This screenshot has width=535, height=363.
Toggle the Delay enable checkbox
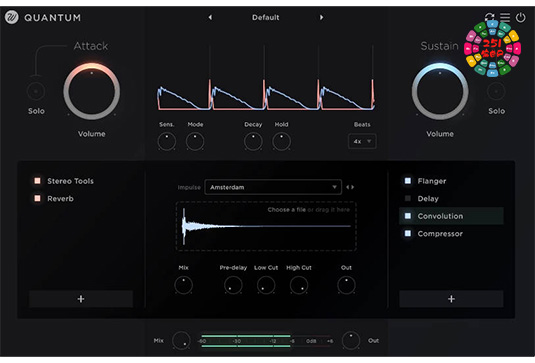(408, 198)
